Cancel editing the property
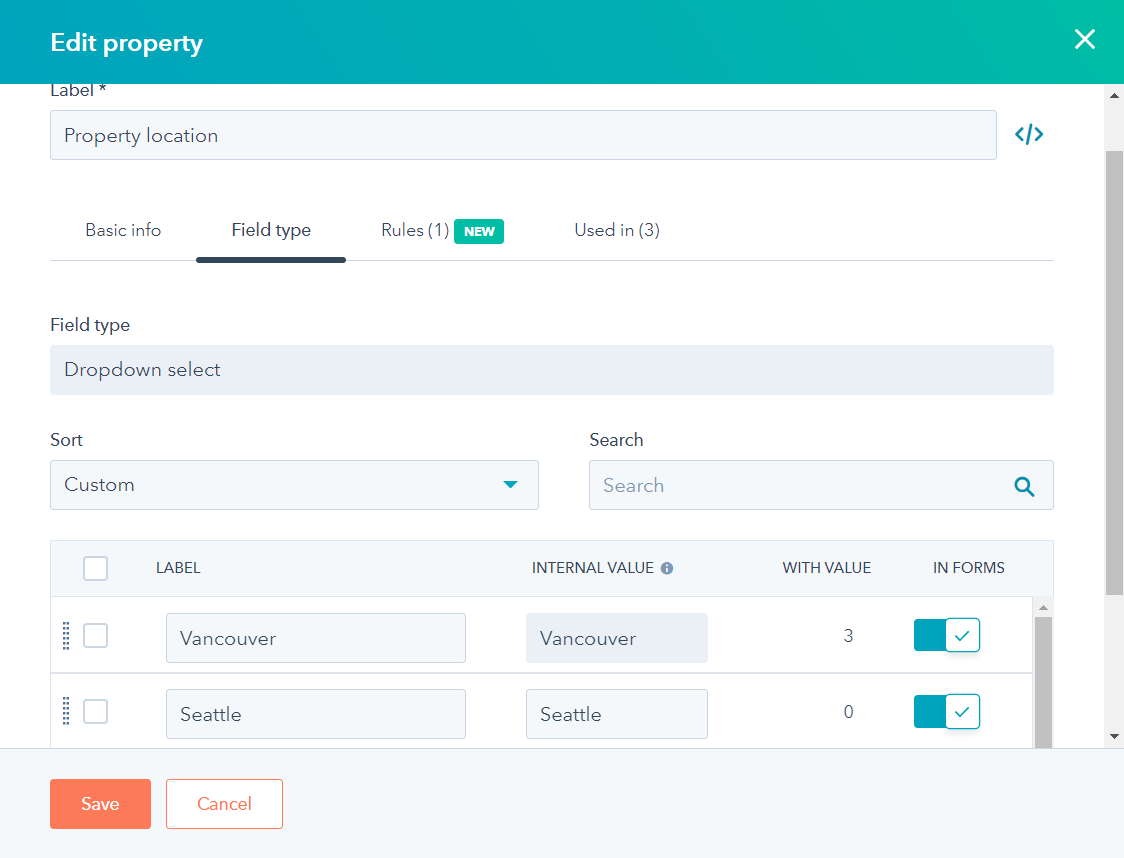 tap(224, 803)
